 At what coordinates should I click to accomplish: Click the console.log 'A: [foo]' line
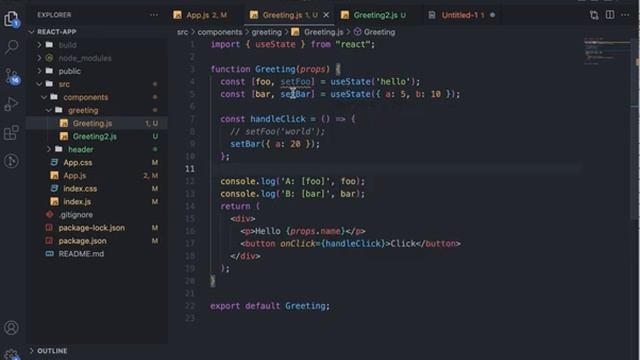293,181
